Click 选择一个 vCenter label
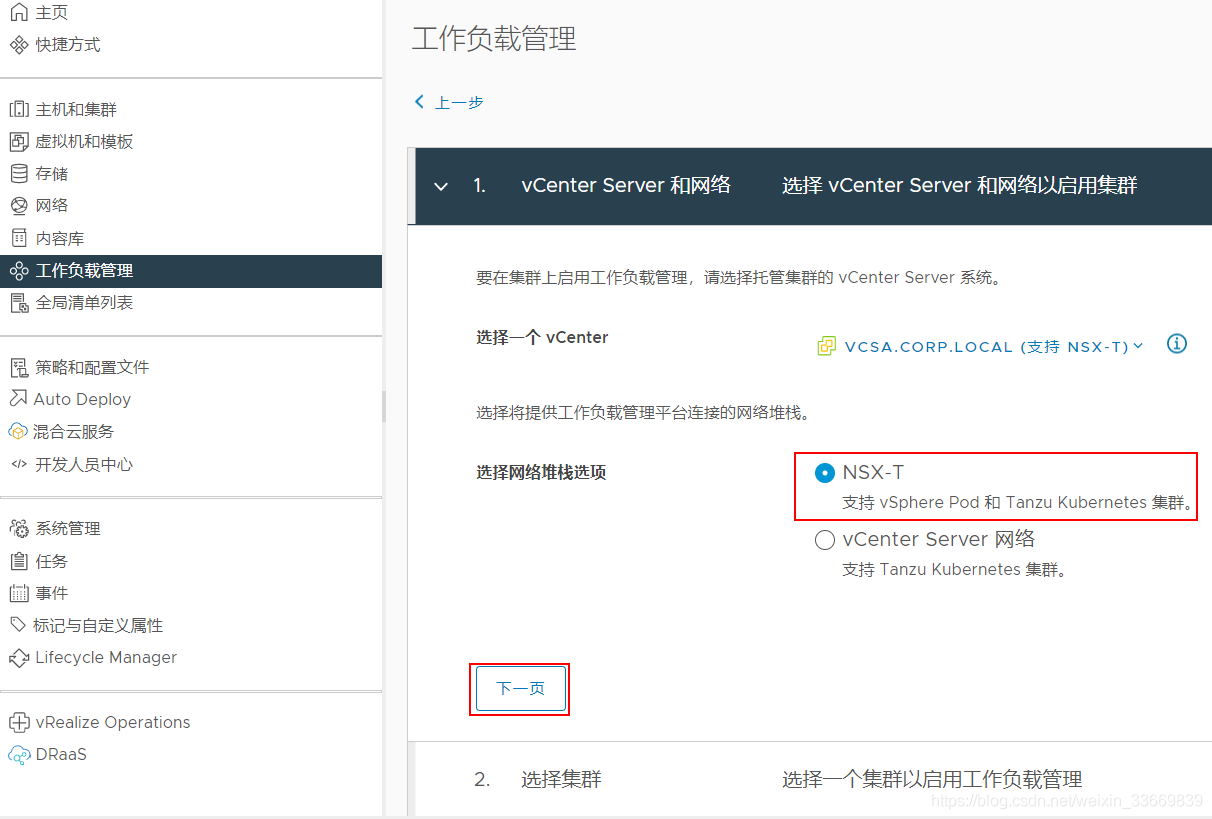Viewport: 1212px width, 819px height. (x=542, y=337)
